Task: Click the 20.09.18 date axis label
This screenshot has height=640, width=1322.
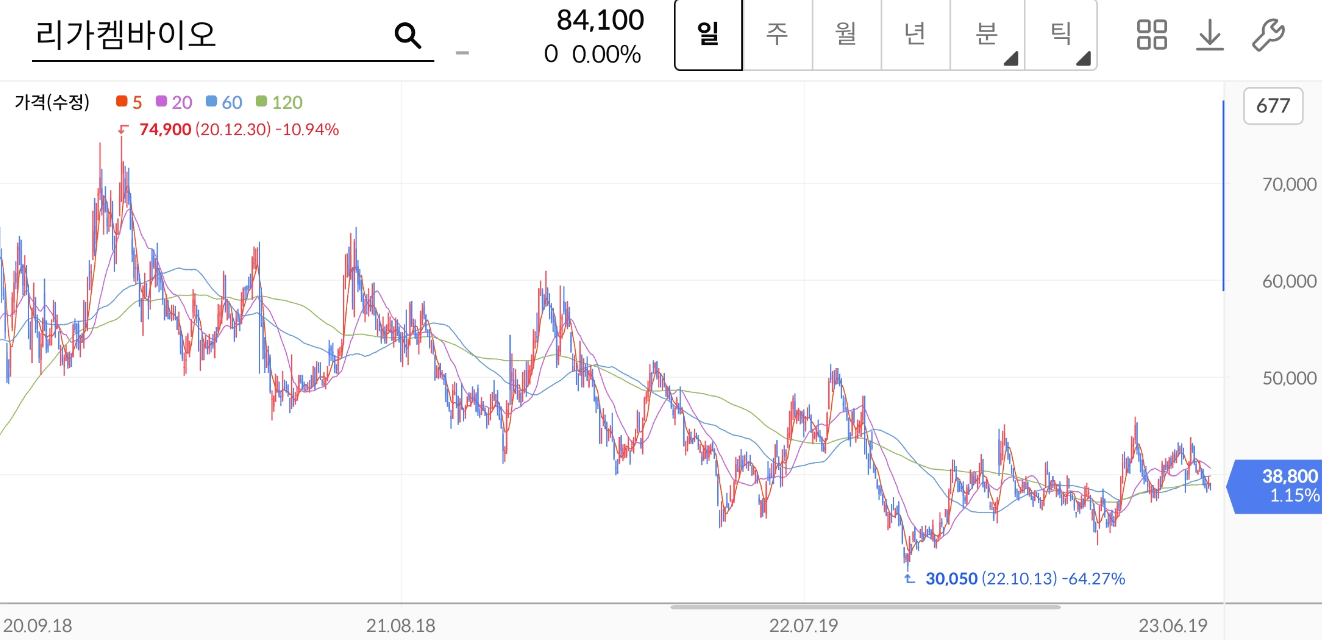Action: (x=37, y=626)
